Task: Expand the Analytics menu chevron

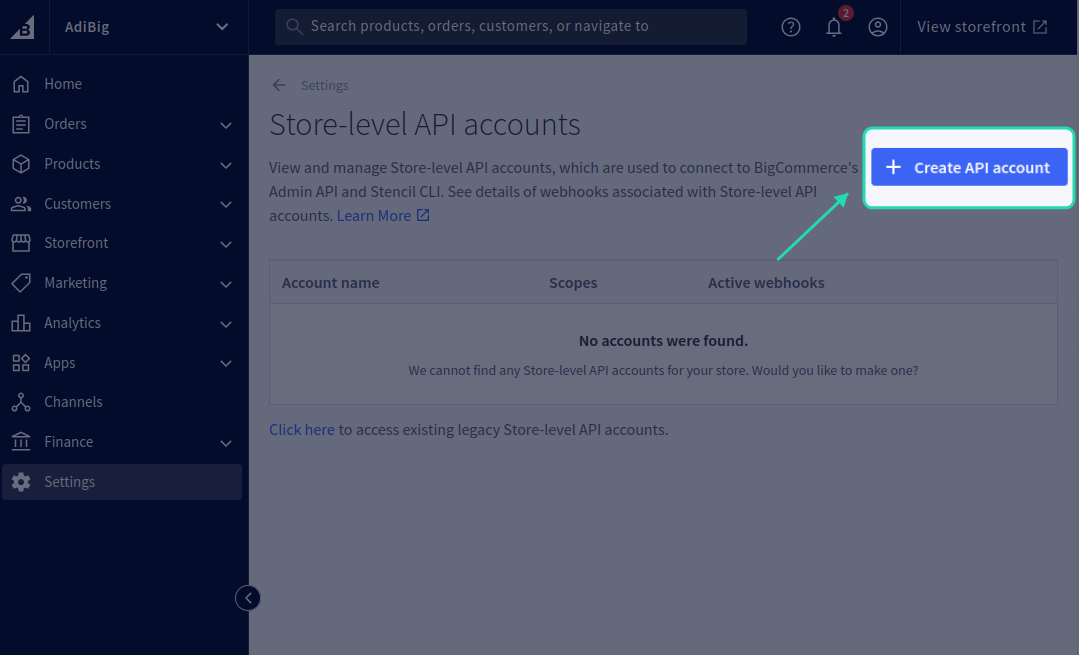Action: click(226, 323)
